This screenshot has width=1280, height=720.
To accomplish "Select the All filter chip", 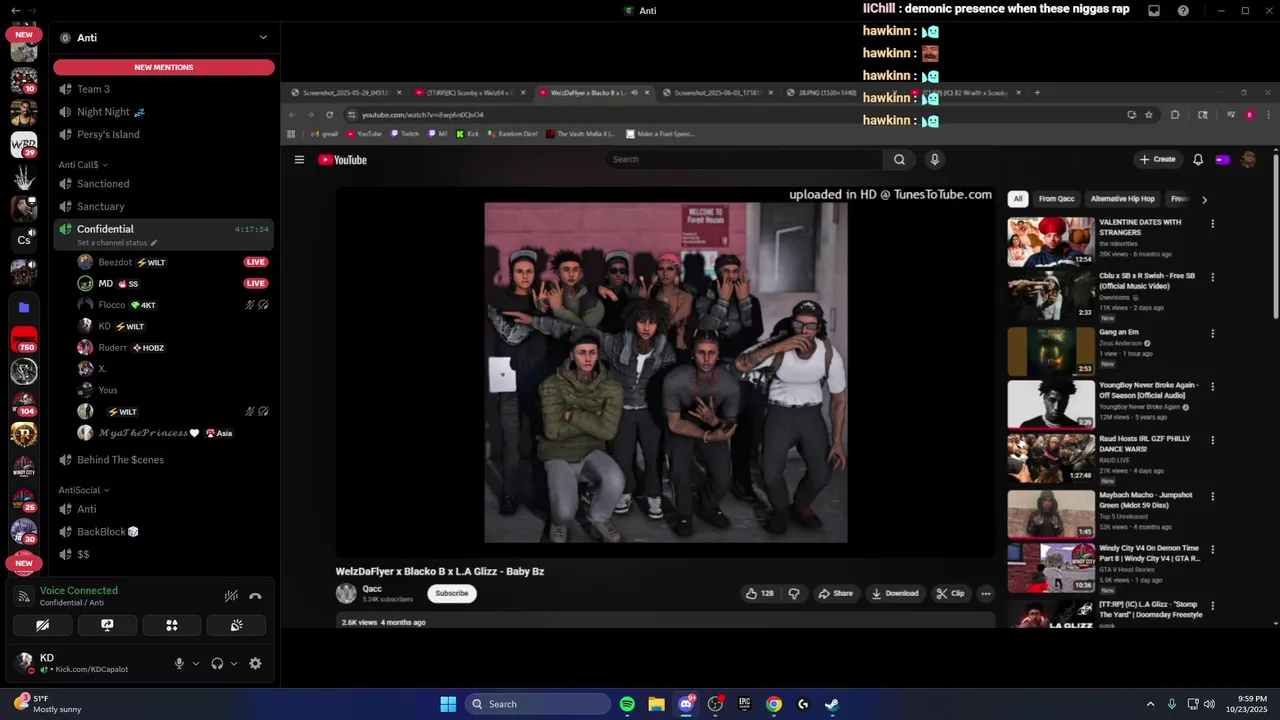I will point(1018,199).
